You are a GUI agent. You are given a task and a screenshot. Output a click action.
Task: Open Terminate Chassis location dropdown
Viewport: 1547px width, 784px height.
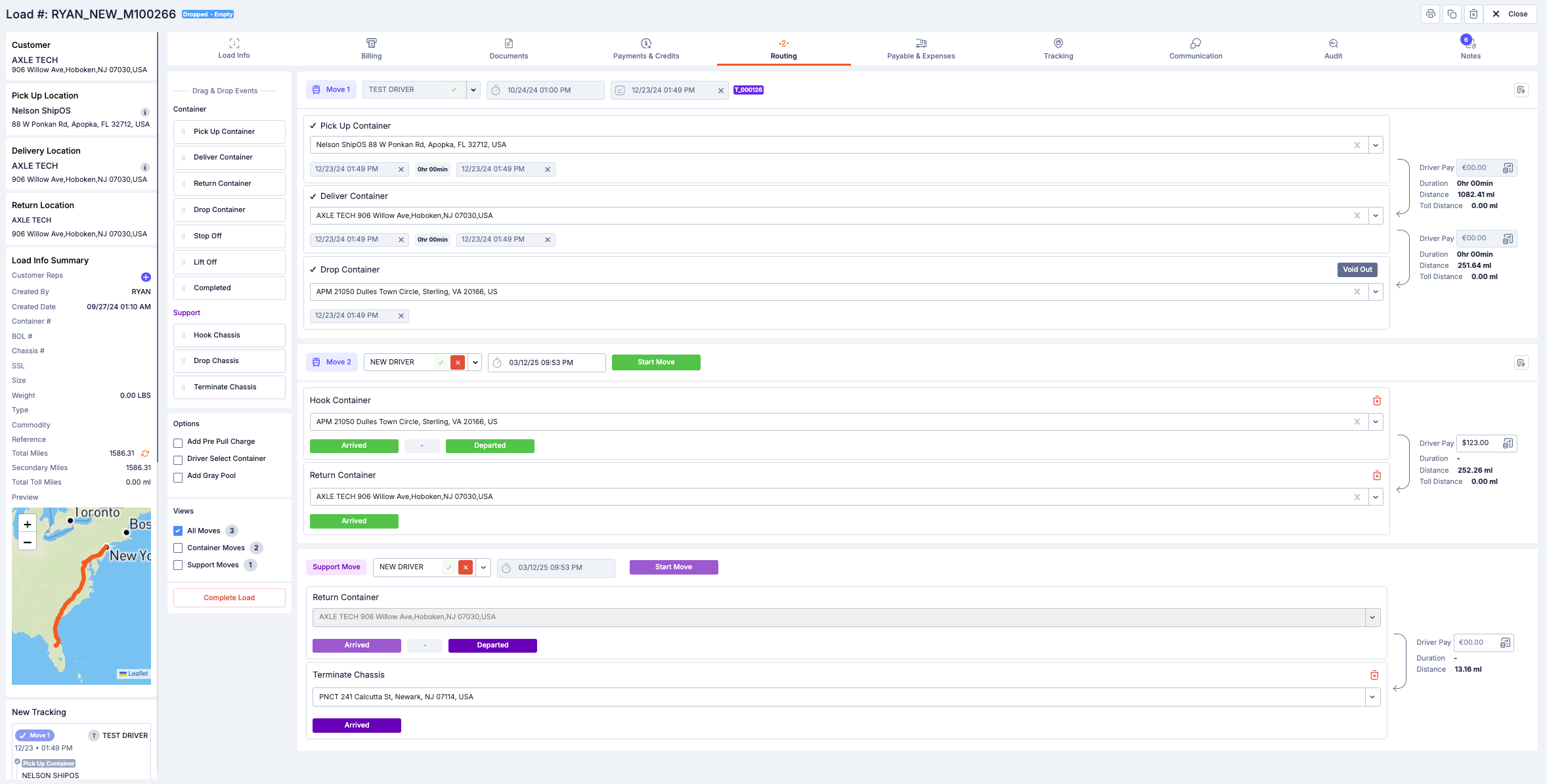pos(1372,697)
